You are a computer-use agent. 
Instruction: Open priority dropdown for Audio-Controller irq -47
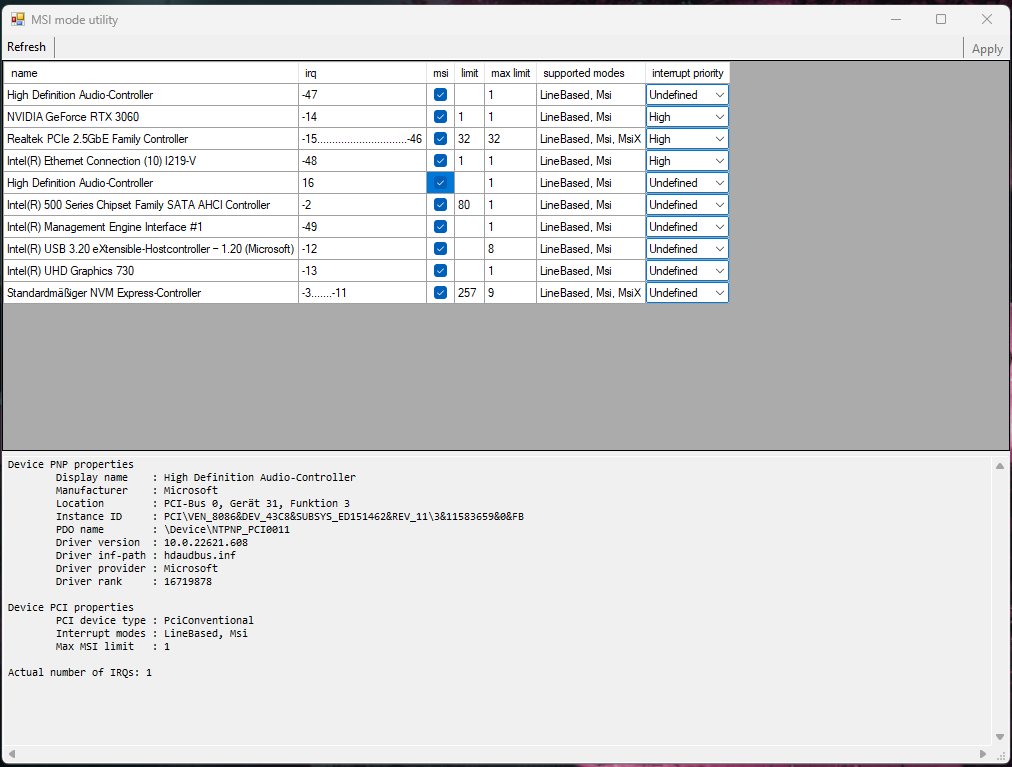[x=687, y=95]
